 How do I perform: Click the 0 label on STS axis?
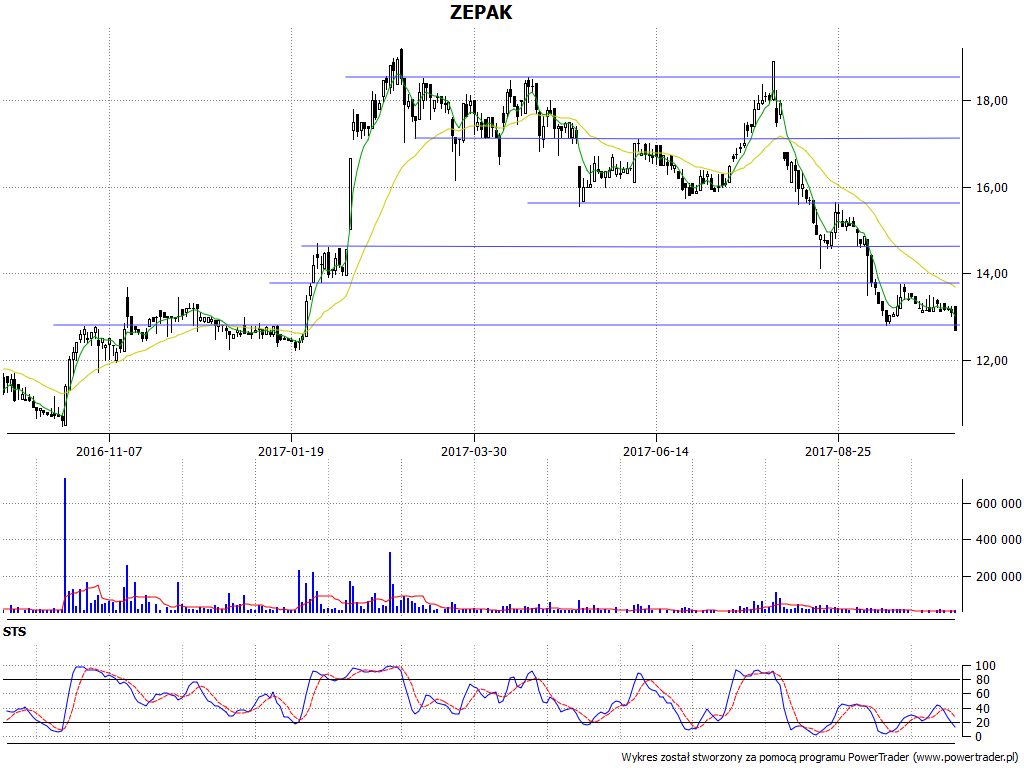tap(979, 737)
